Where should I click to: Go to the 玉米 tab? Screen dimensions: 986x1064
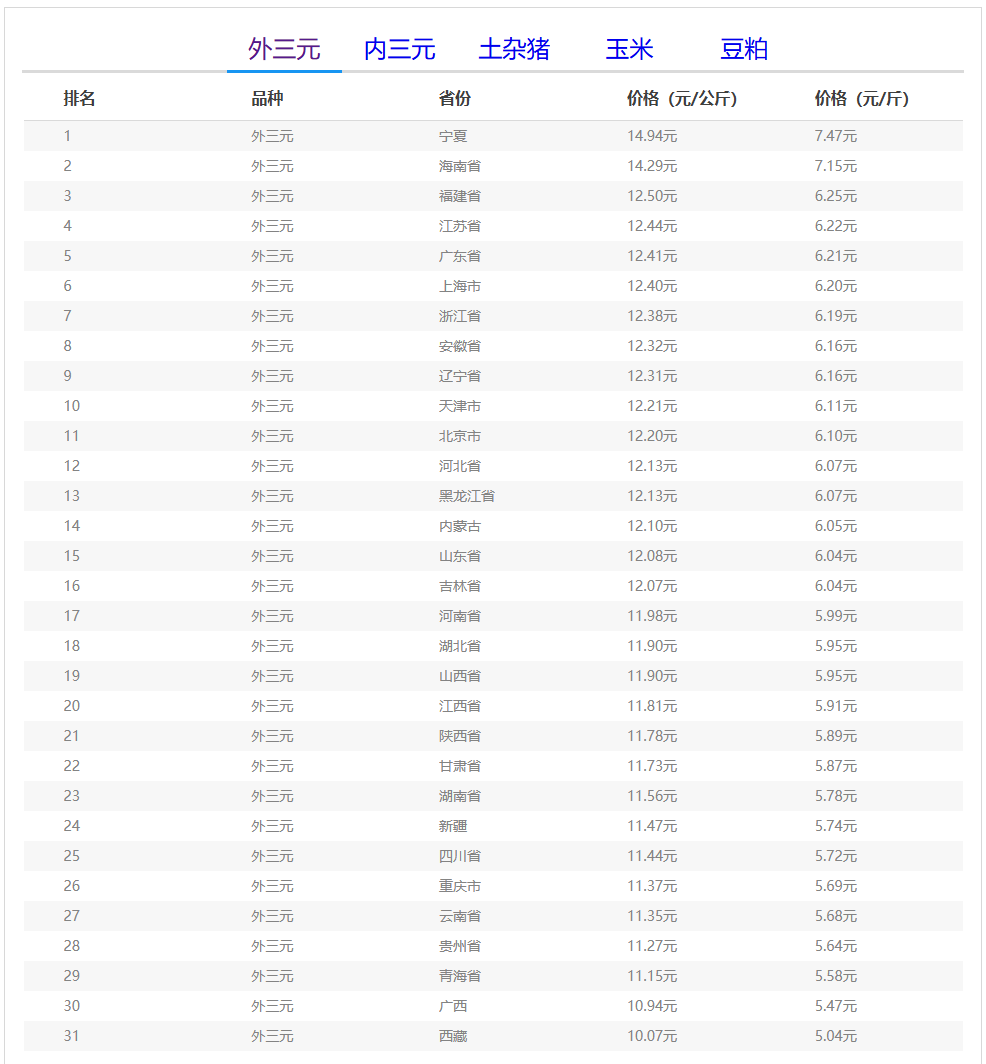pyautogui.click(x=629, y=49)
